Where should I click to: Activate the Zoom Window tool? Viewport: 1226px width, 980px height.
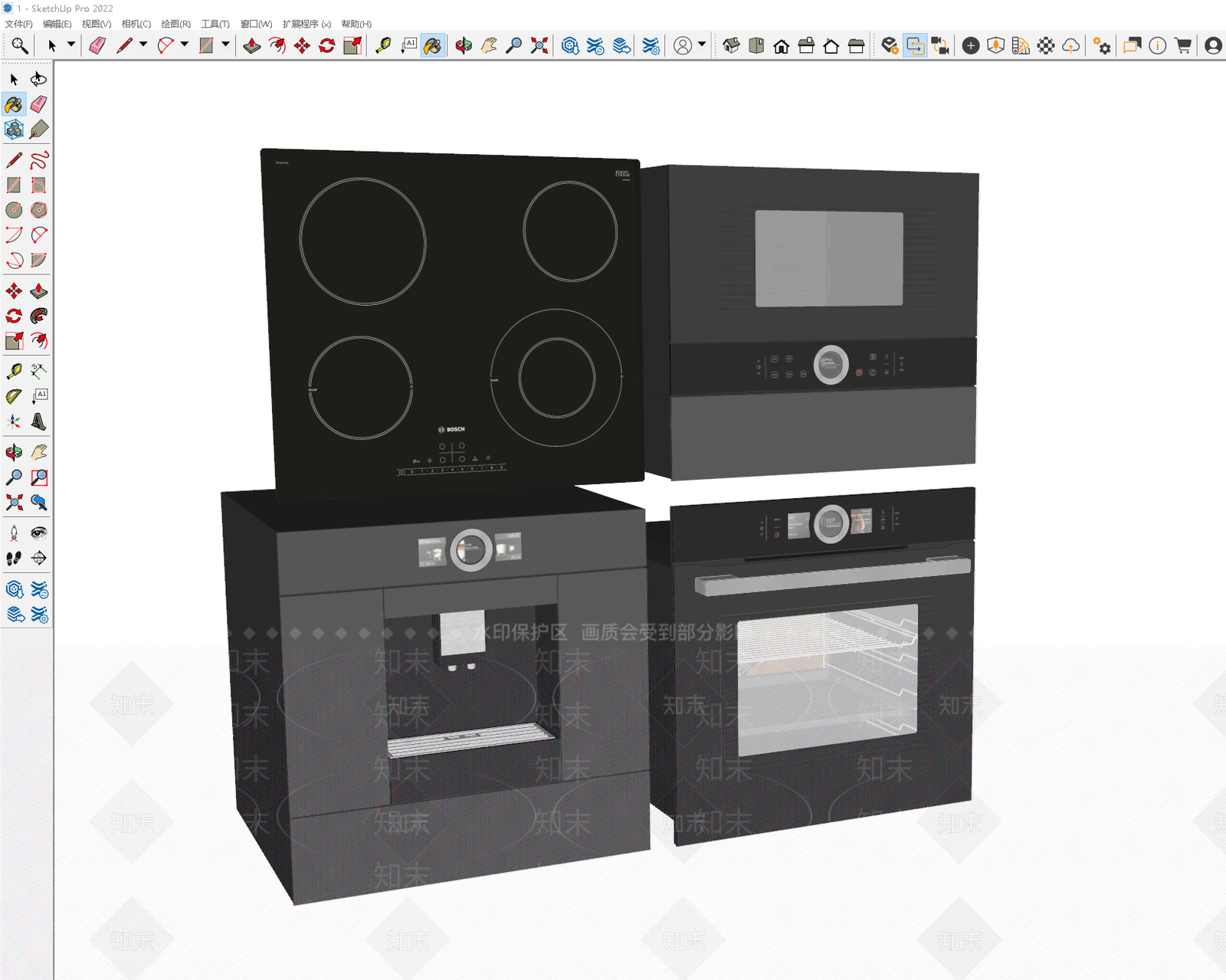[38, 478]
